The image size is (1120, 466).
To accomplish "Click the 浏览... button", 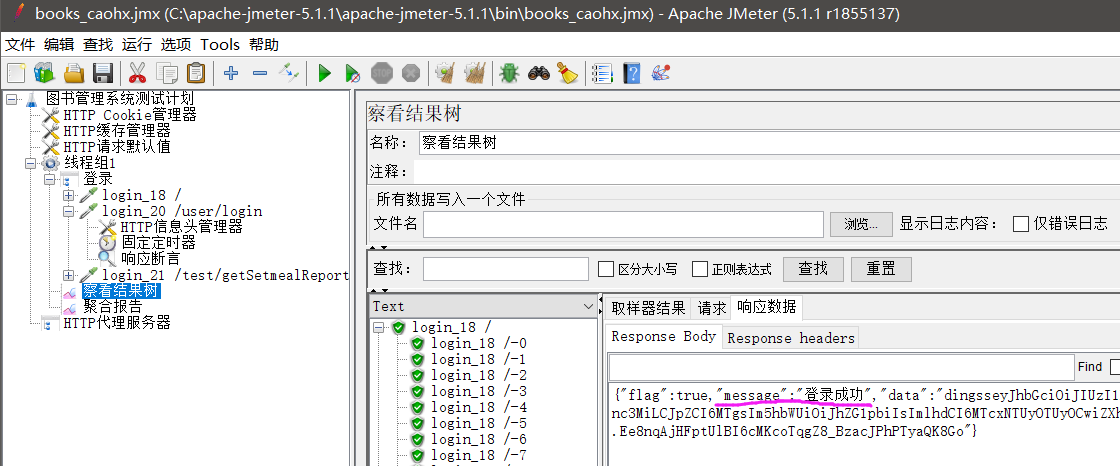I will click(861, 224).
